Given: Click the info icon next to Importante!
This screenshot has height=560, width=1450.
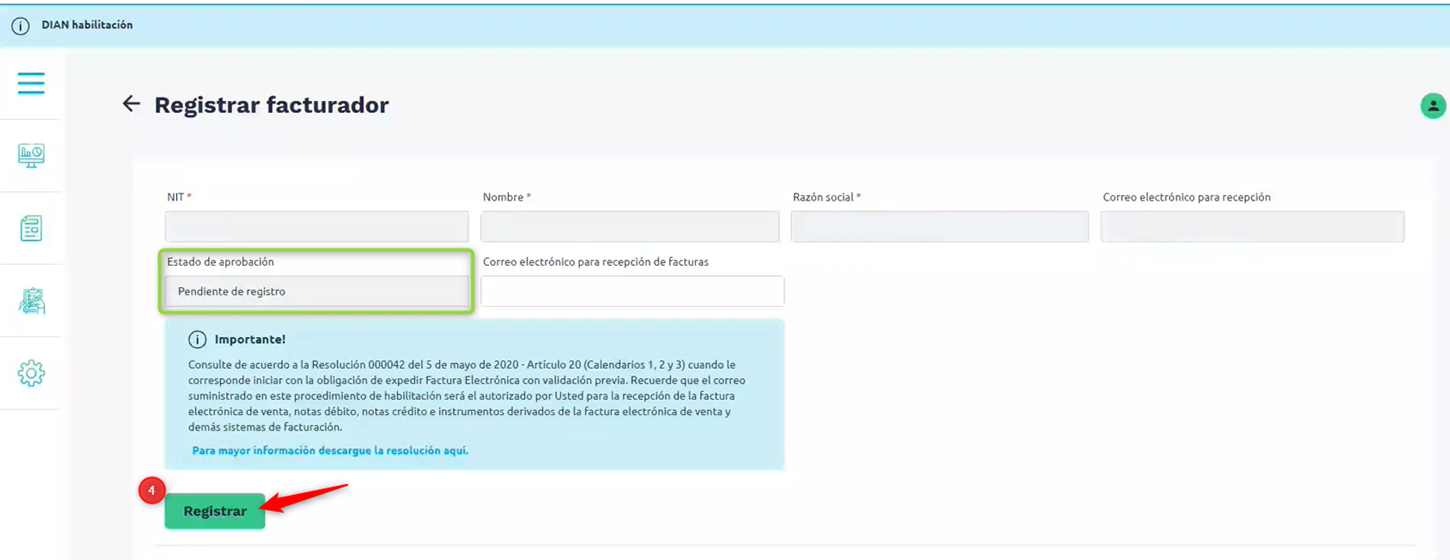Looking at the screenshot, I should 197,340.
